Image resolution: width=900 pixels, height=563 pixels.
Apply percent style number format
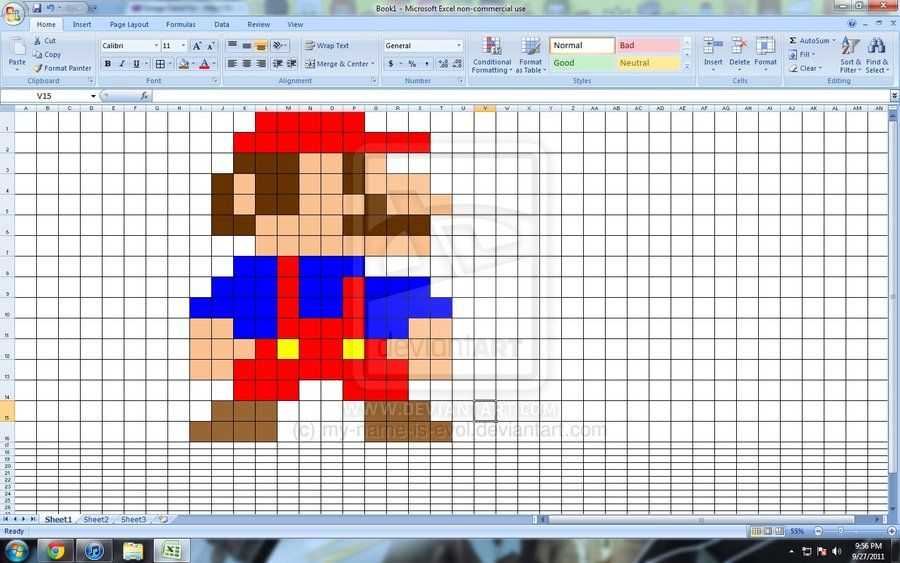point(412,64)
